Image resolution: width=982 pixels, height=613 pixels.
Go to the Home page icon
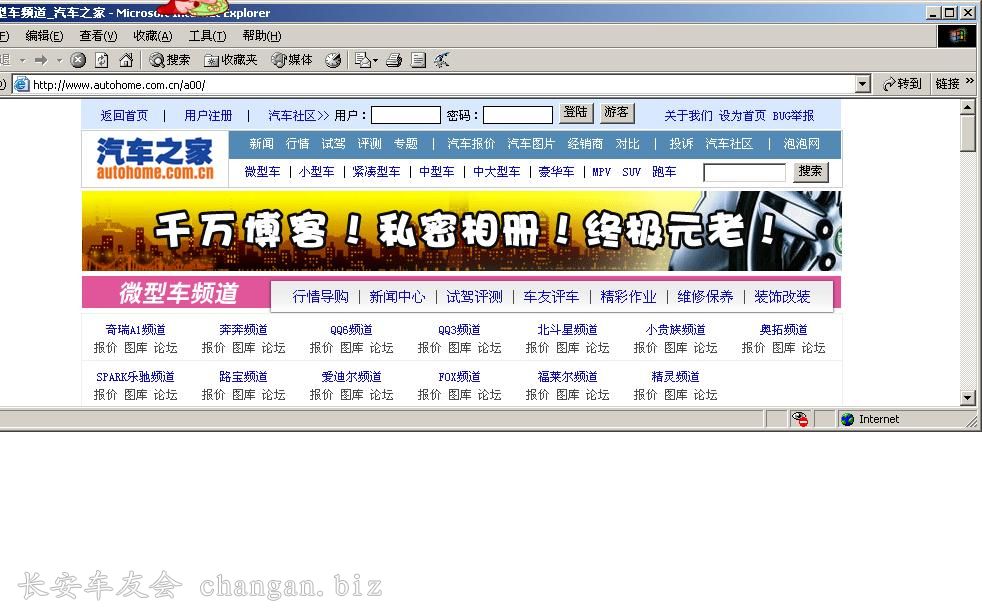[126, 60]
